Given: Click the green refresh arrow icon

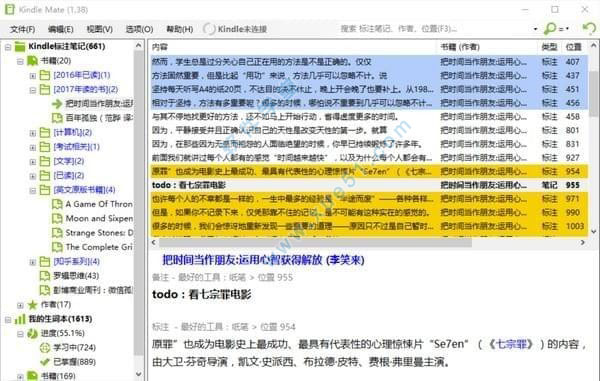Looking at the screenshot, I should click(589, 28).
